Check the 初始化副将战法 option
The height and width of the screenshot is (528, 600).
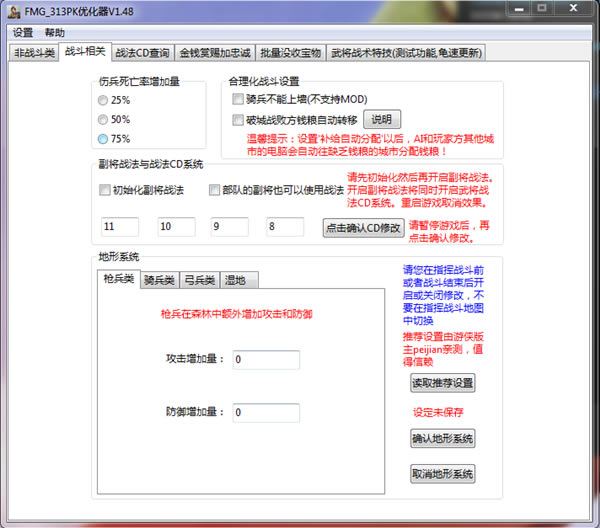pyautogui.click(x=105, y=190)
